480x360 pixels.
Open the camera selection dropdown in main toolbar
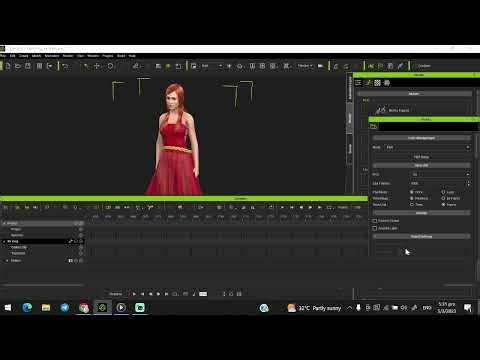click(211, 66)
